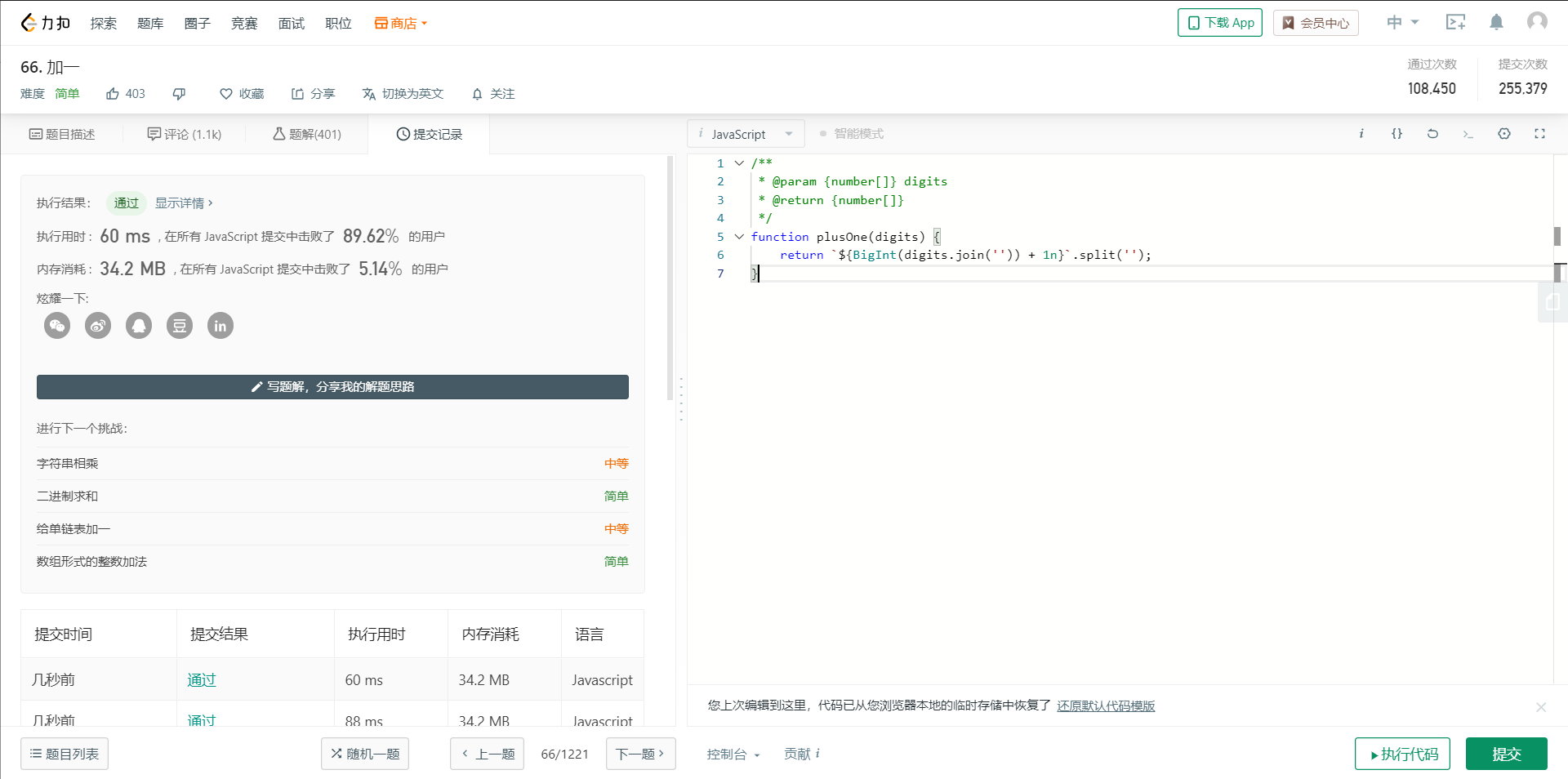Open editor settings gear icon

click(x=1504, y=134)
